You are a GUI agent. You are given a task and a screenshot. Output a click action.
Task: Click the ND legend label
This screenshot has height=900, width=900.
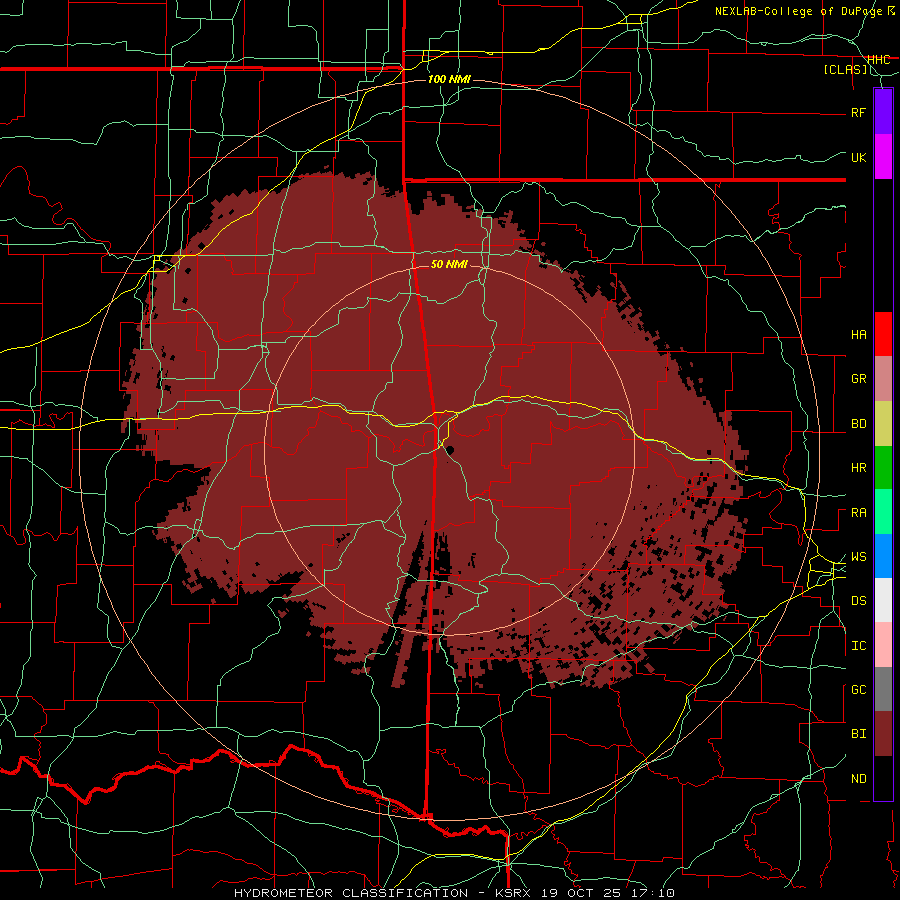tap(859, 779)
